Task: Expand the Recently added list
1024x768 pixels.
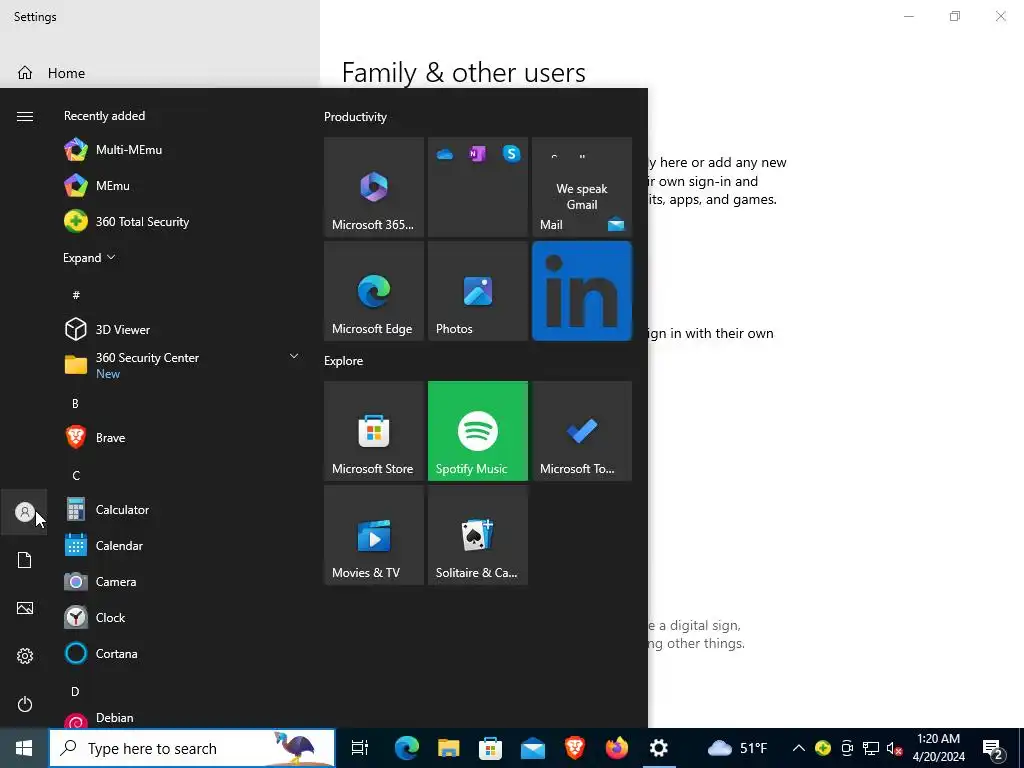Action: coord(89,257)
